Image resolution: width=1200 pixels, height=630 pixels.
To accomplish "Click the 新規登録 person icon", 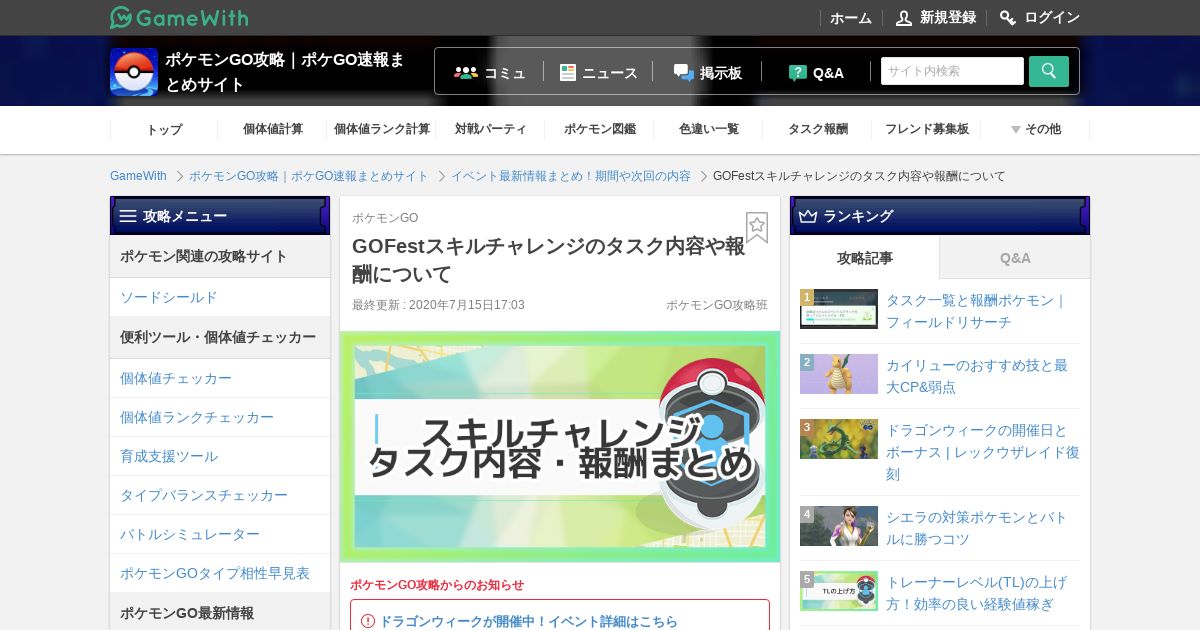I will point(904,18).
